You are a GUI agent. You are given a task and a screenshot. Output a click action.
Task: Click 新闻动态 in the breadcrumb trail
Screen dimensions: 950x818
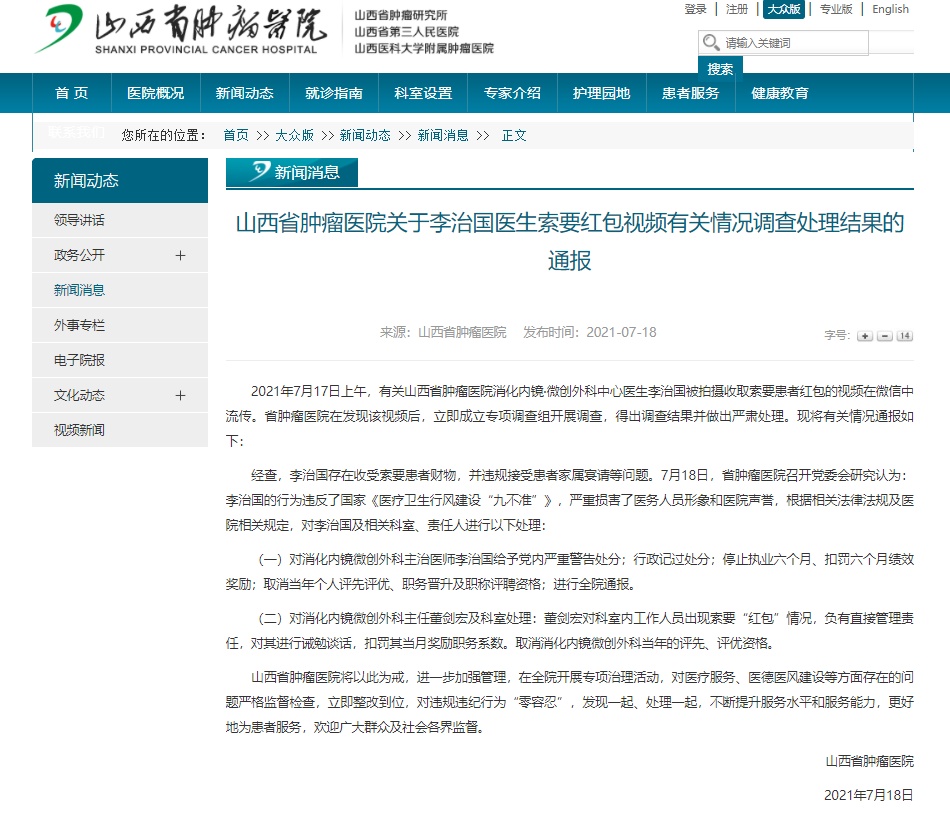pos(365,135)
